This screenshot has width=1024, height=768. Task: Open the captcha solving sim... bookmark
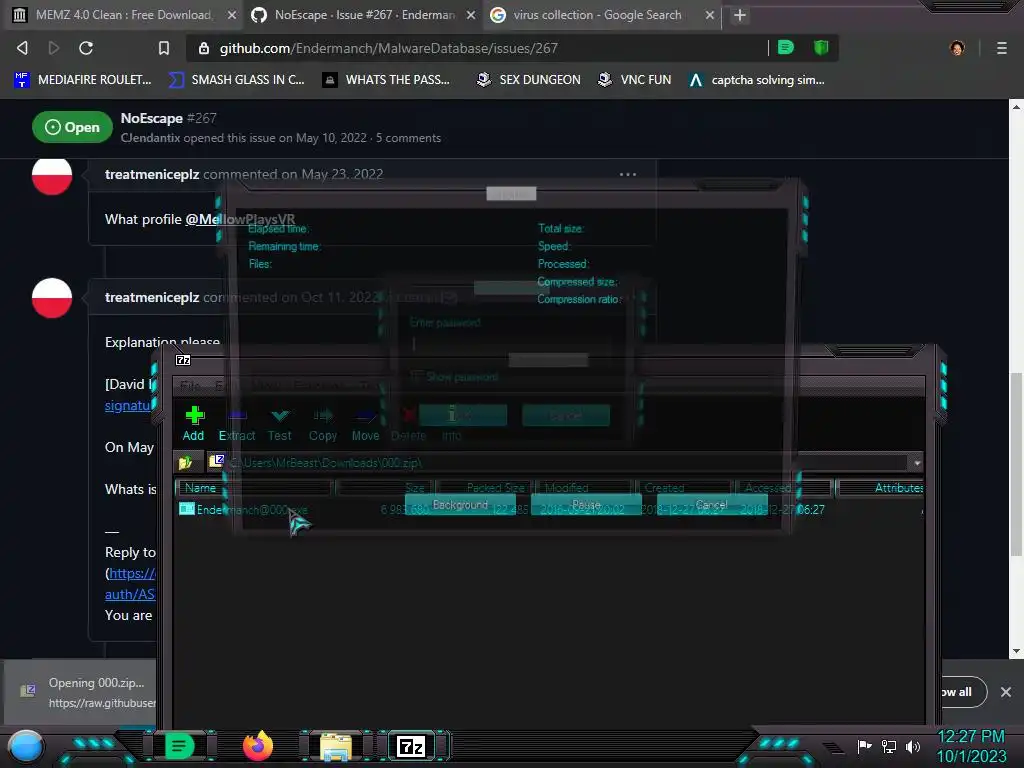click(x=757, y=80)
